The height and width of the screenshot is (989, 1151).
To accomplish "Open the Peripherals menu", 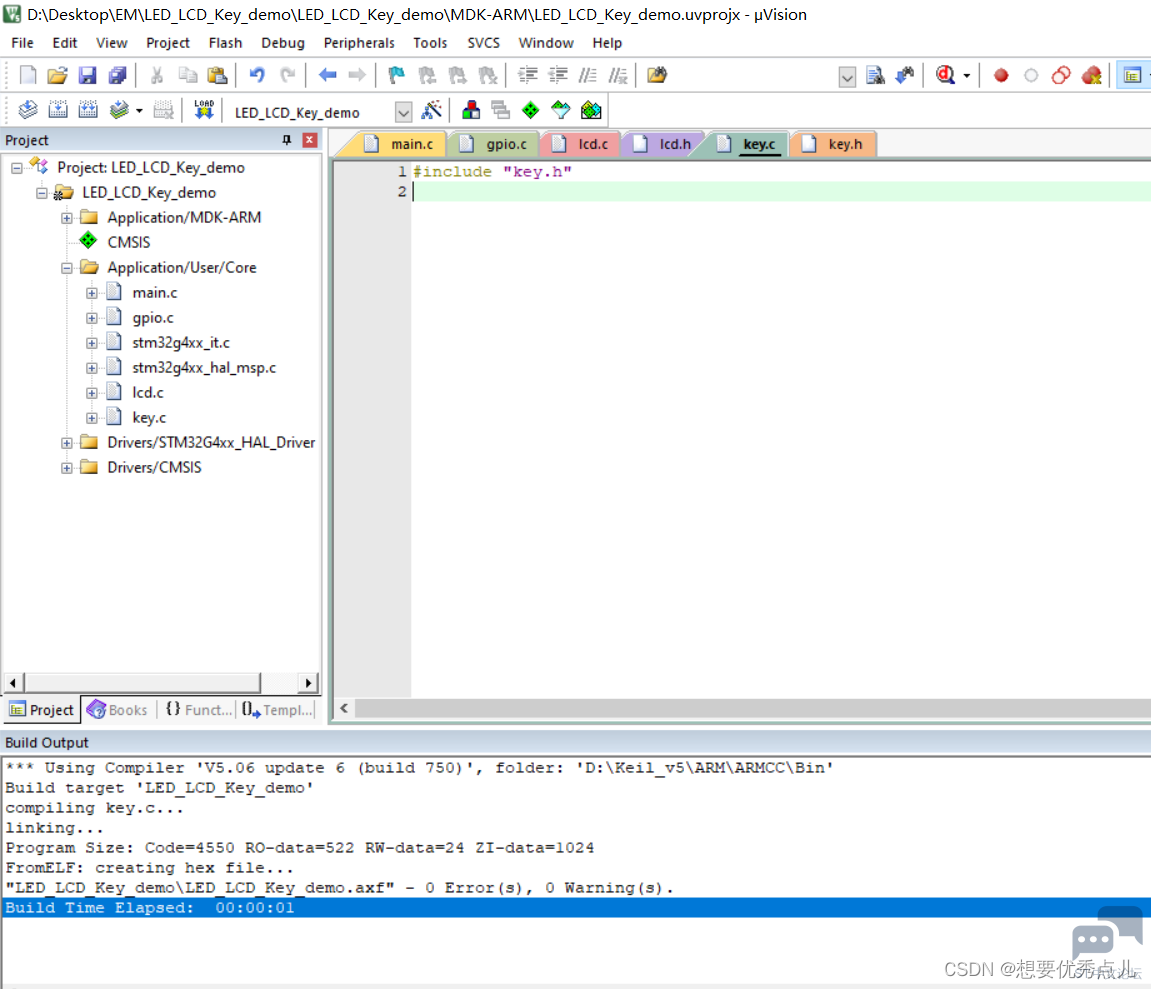I will point(359,43).
